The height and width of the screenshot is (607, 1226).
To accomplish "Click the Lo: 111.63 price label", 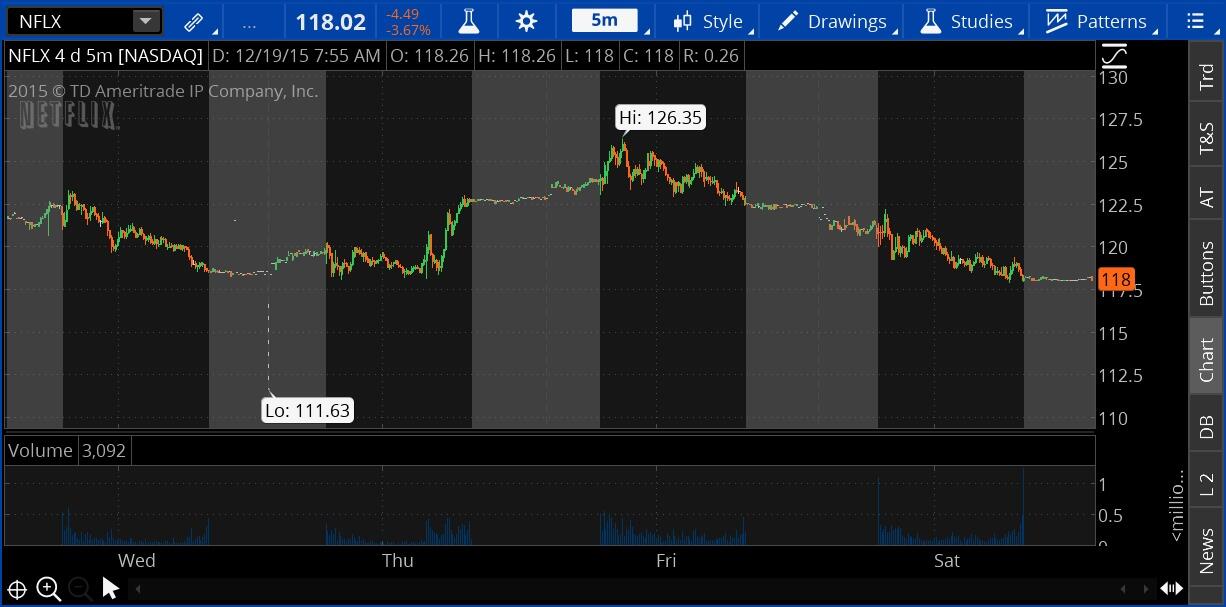I will (307, 410).
